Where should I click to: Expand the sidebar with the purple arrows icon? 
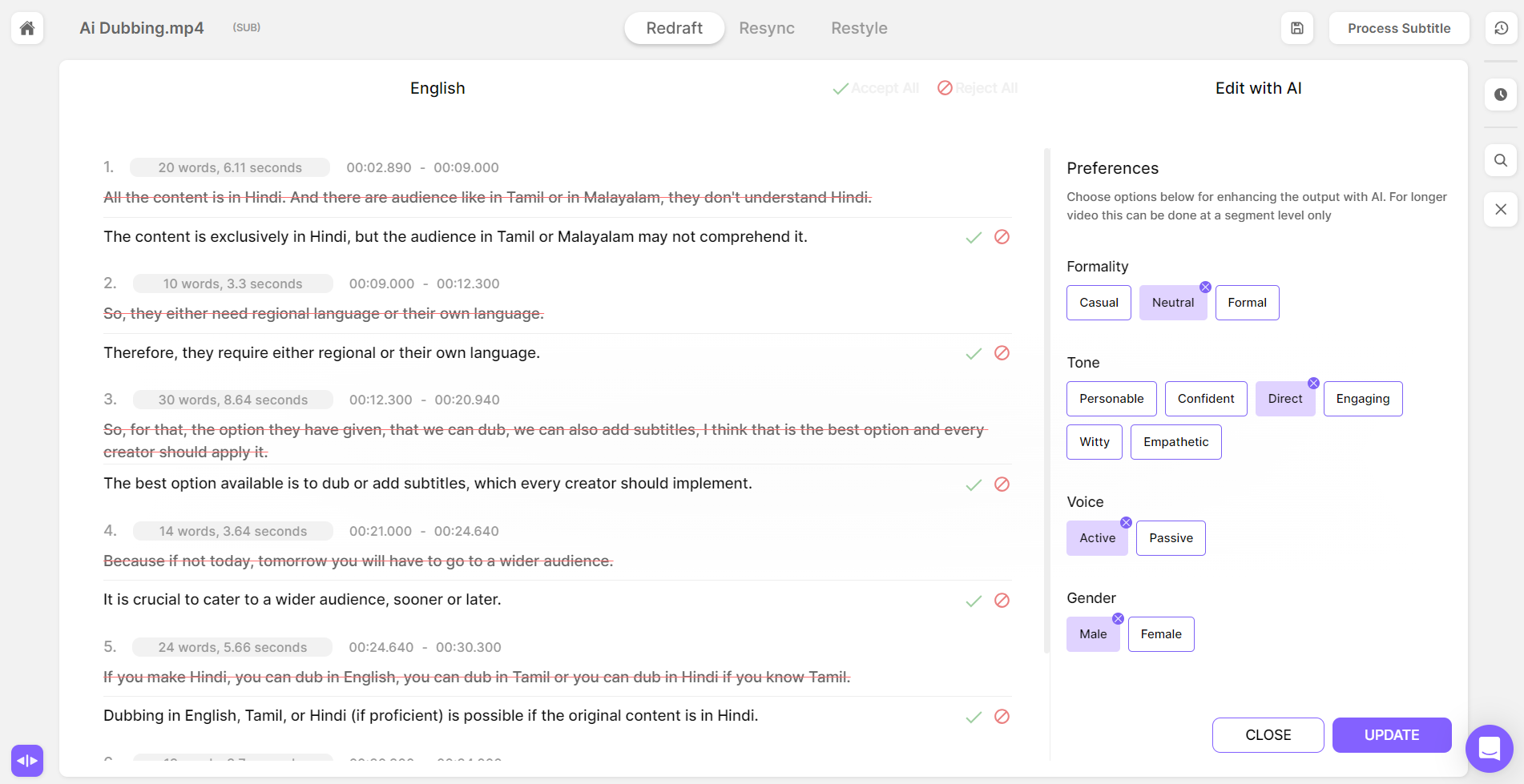tap(26, 760)
